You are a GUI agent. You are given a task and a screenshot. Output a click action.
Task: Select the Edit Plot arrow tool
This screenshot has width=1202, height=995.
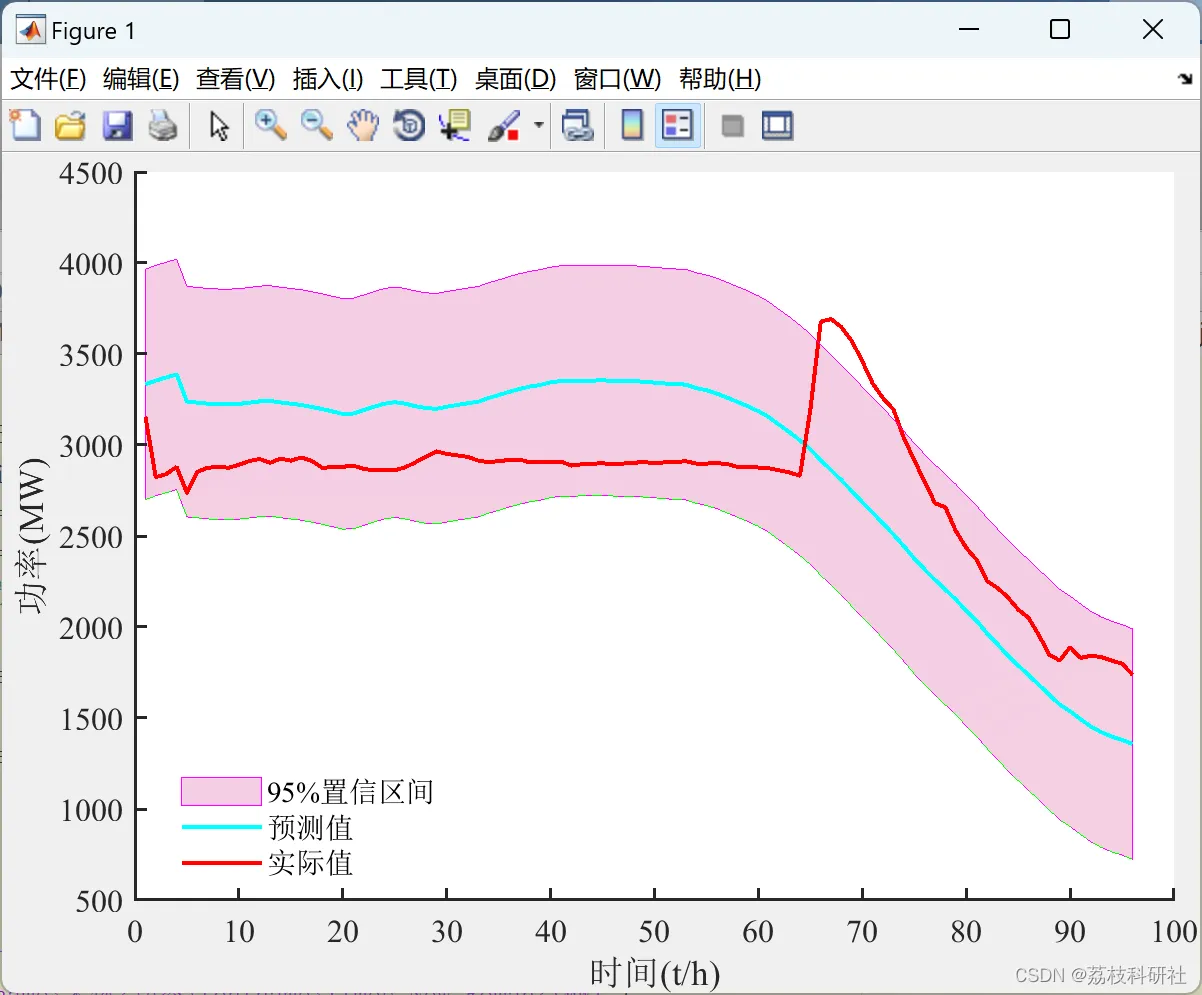[219, 126]
